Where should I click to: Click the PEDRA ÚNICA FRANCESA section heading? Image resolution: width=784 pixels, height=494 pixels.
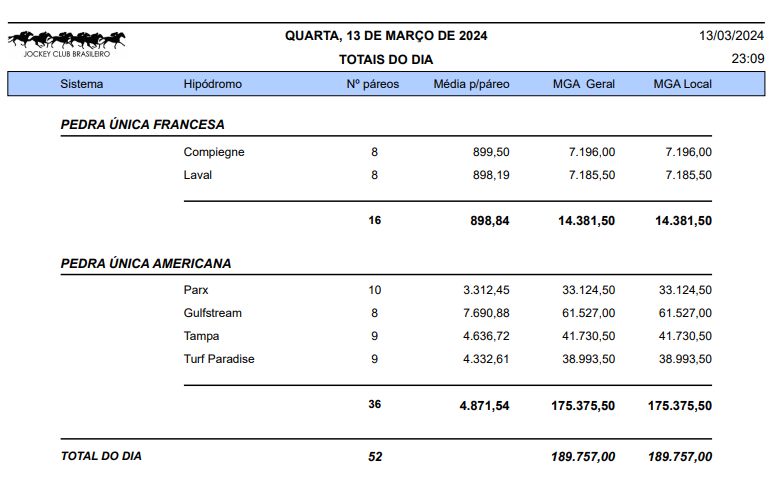[142, 124]
